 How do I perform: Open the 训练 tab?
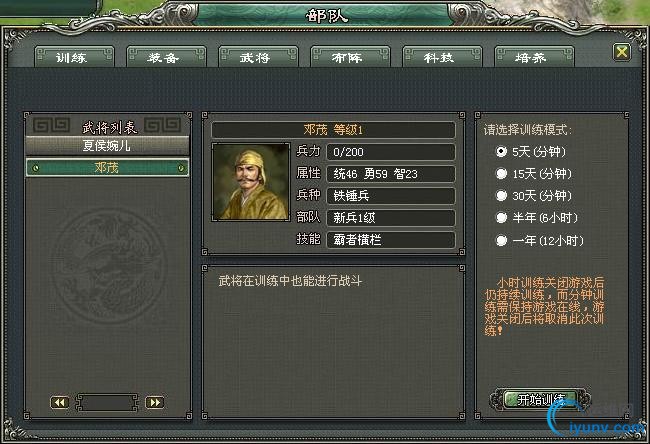tap(75, 57)
